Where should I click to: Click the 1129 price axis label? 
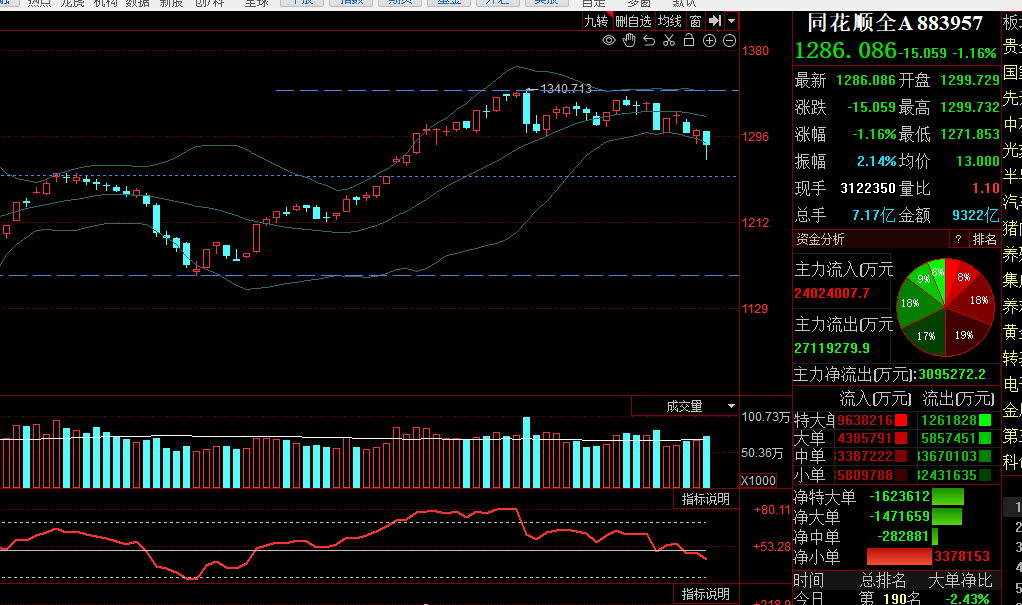[755, 309]
